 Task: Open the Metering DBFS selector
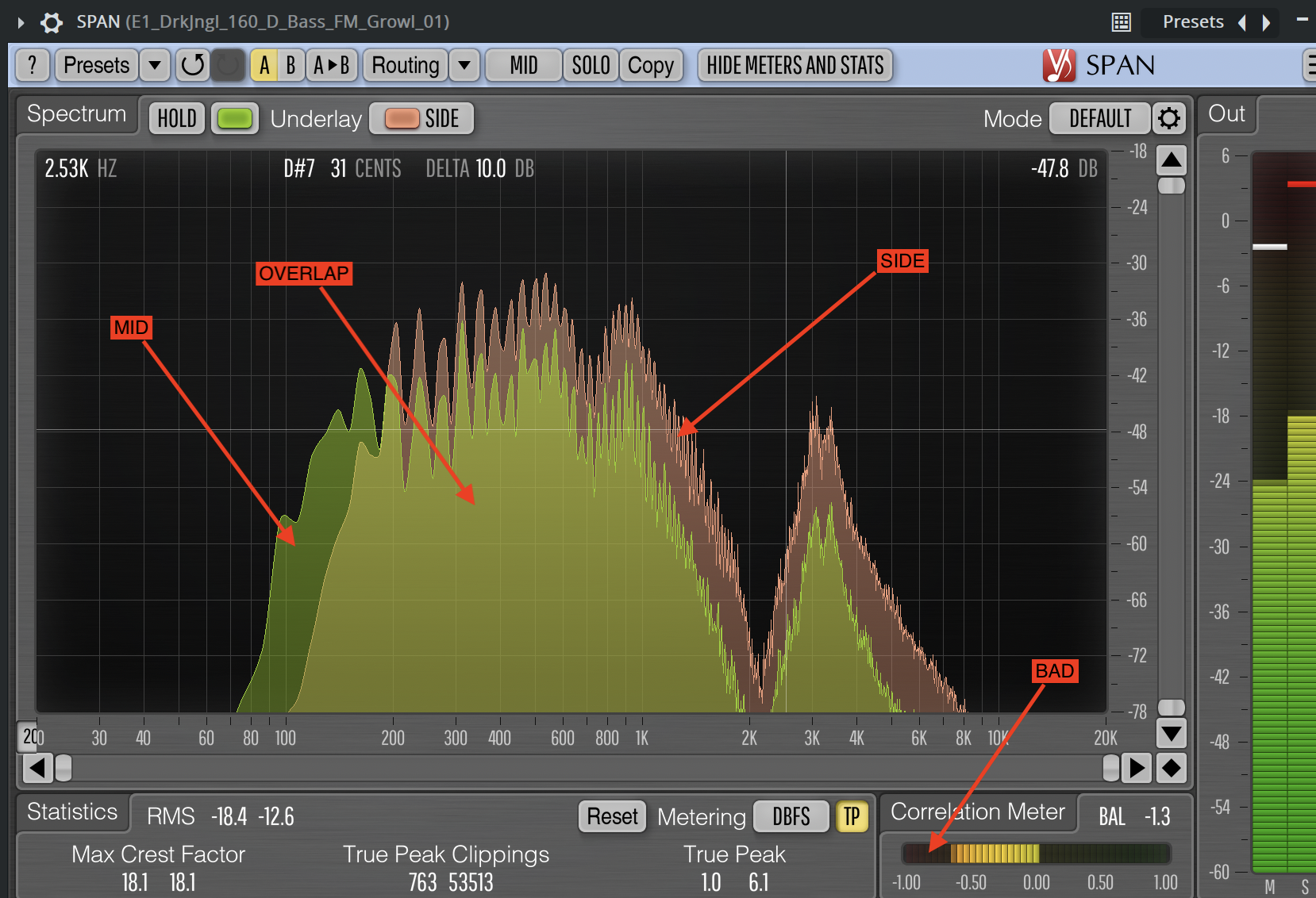click(x=791, y=816)
